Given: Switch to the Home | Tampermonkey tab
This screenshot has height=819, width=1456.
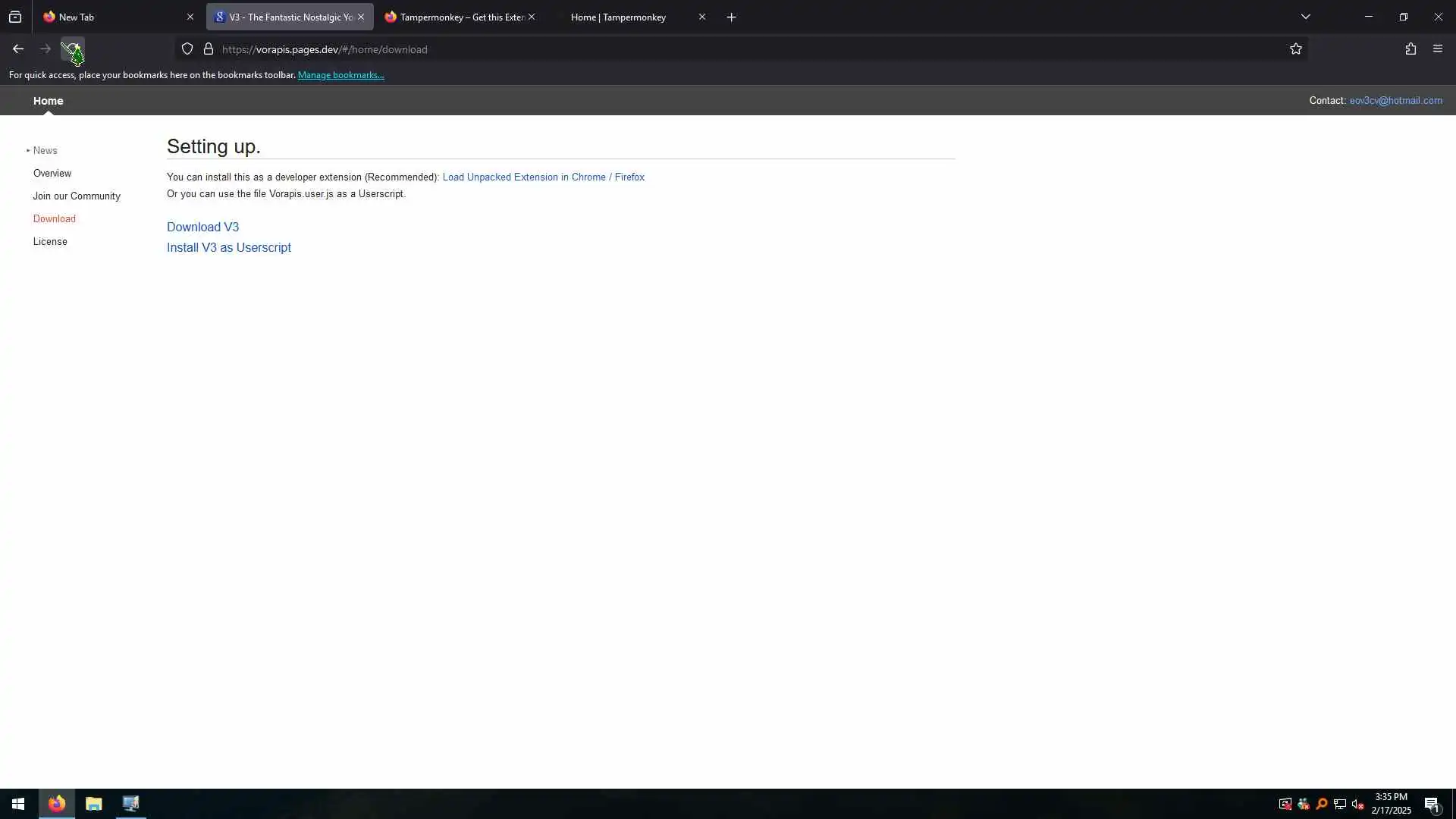Looking at the screenshot, I should tap(618, 17).
